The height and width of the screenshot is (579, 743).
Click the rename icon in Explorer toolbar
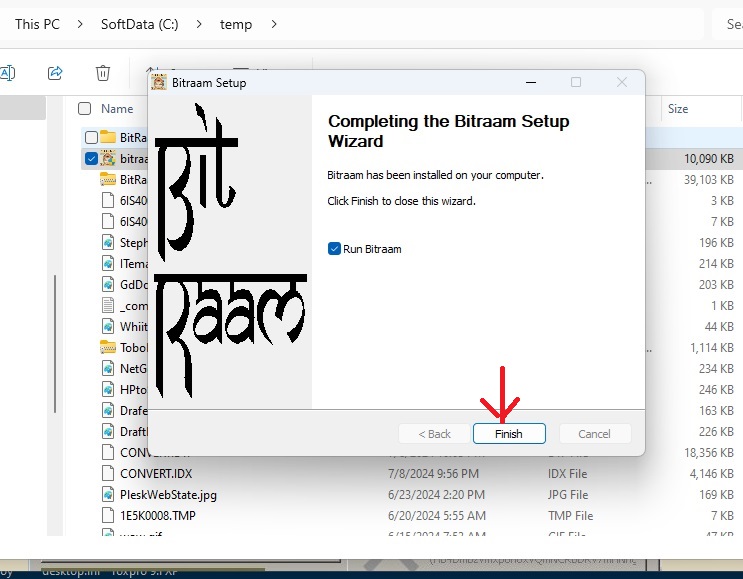8,73
